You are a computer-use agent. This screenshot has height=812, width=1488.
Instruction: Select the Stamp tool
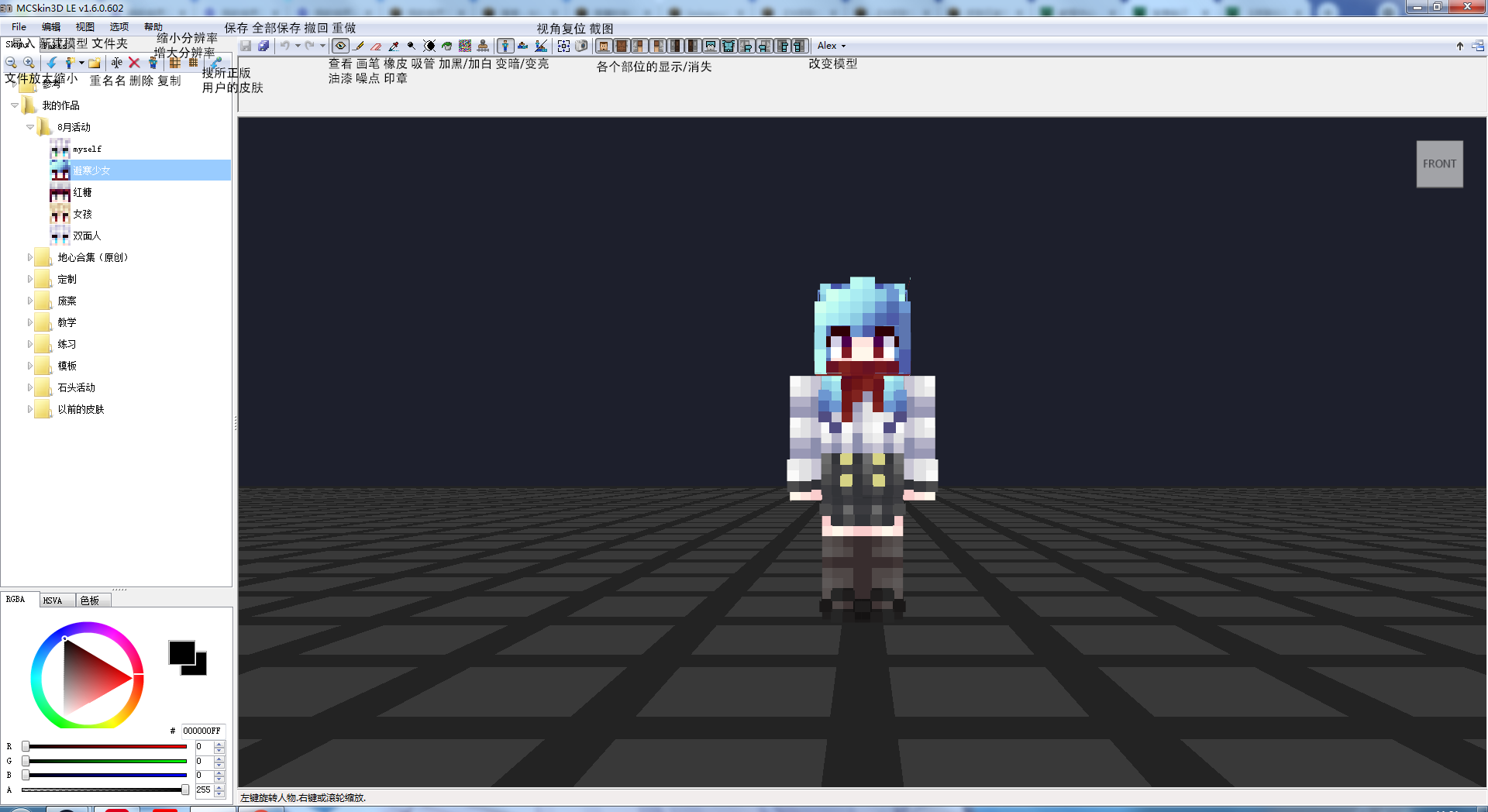(x=483, y=46)
